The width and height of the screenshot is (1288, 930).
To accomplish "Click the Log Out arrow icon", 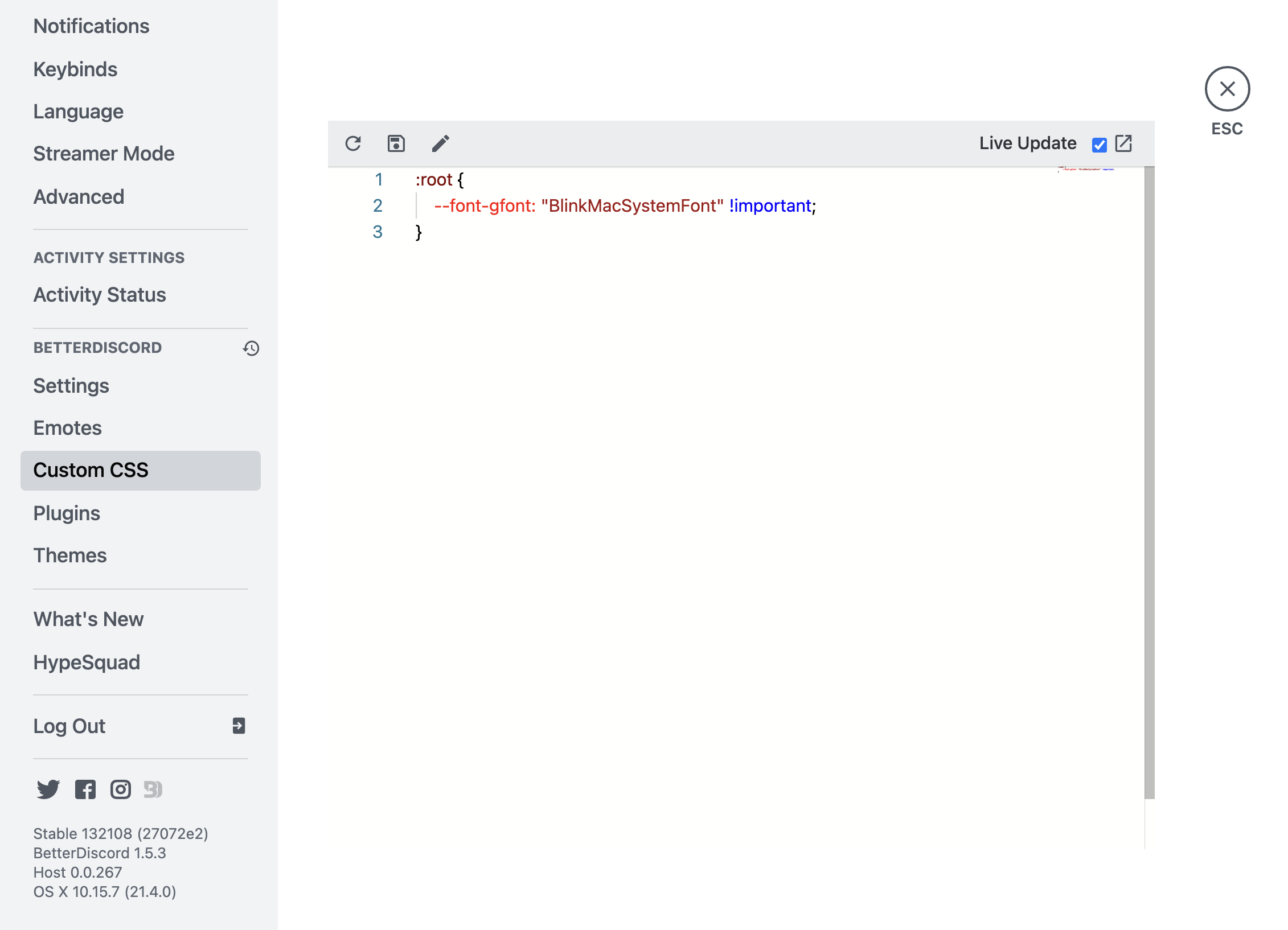I will click(239, 726).
